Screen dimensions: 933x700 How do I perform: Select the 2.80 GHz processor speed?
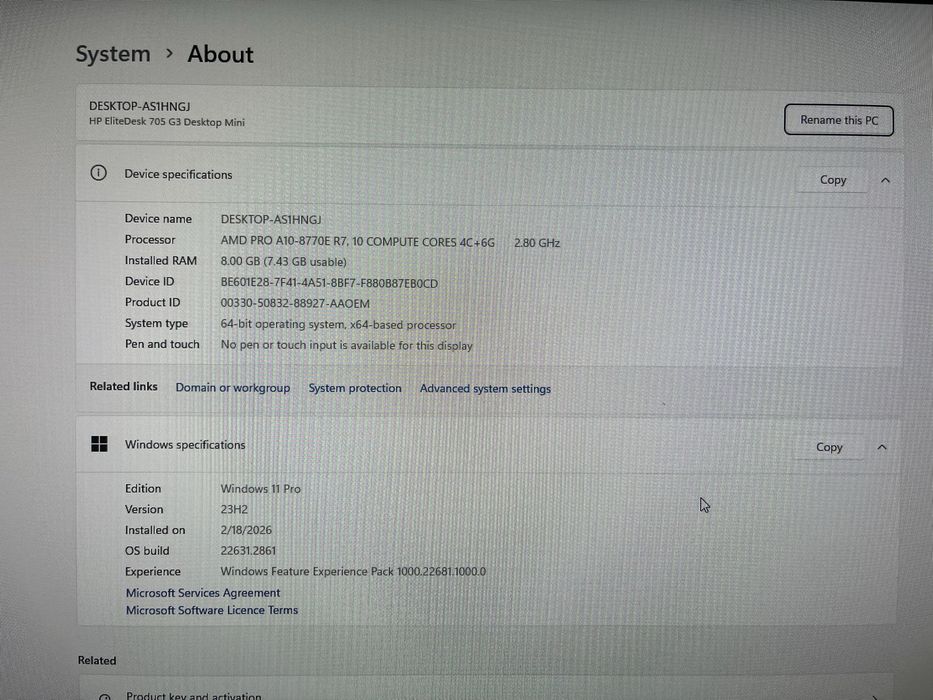coord(537,243)
